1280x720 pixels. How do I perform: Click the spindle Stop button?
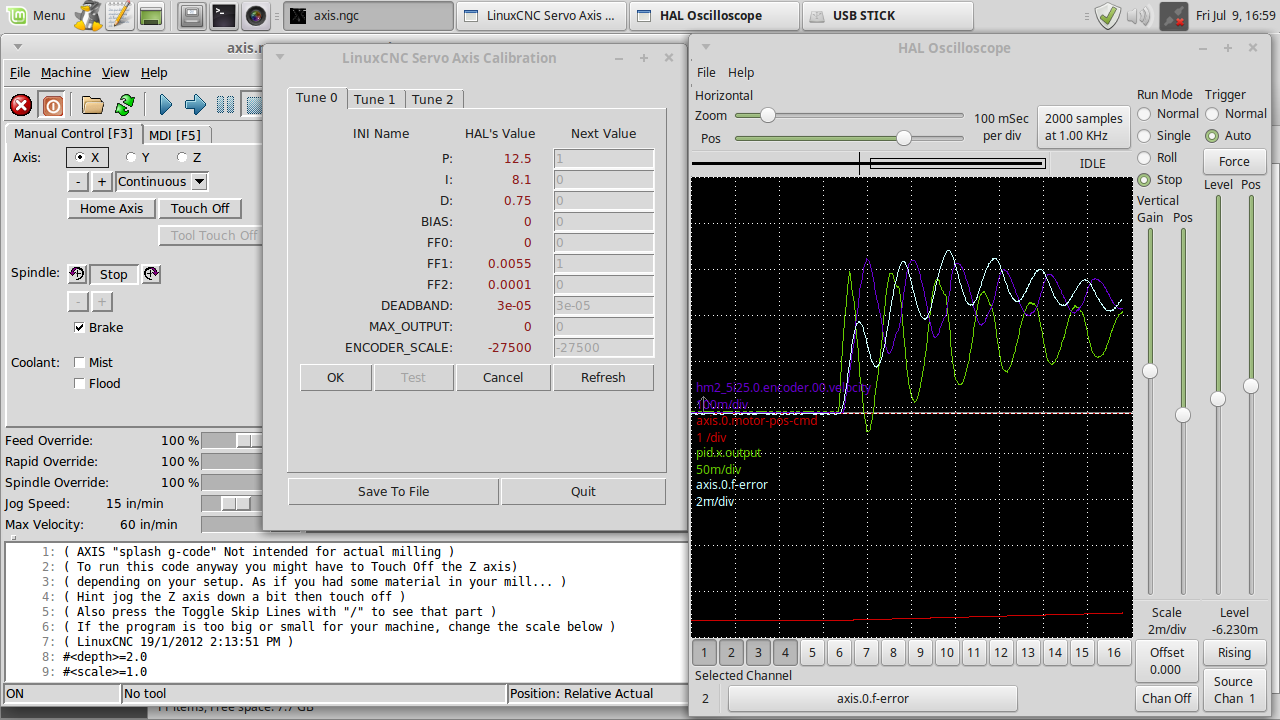click(114, 274)
